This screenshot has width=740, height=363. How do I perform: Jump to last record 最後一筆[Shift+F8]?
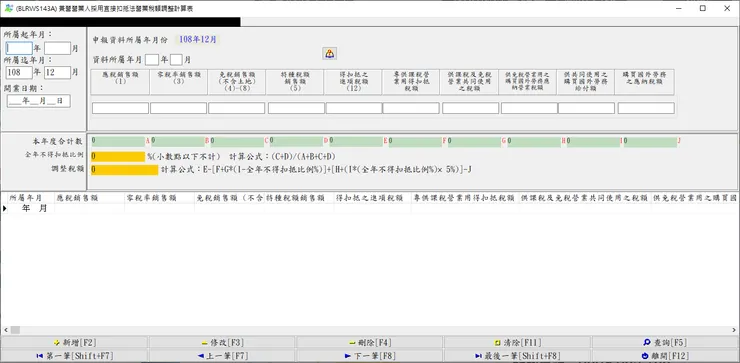tap(518, 355)
